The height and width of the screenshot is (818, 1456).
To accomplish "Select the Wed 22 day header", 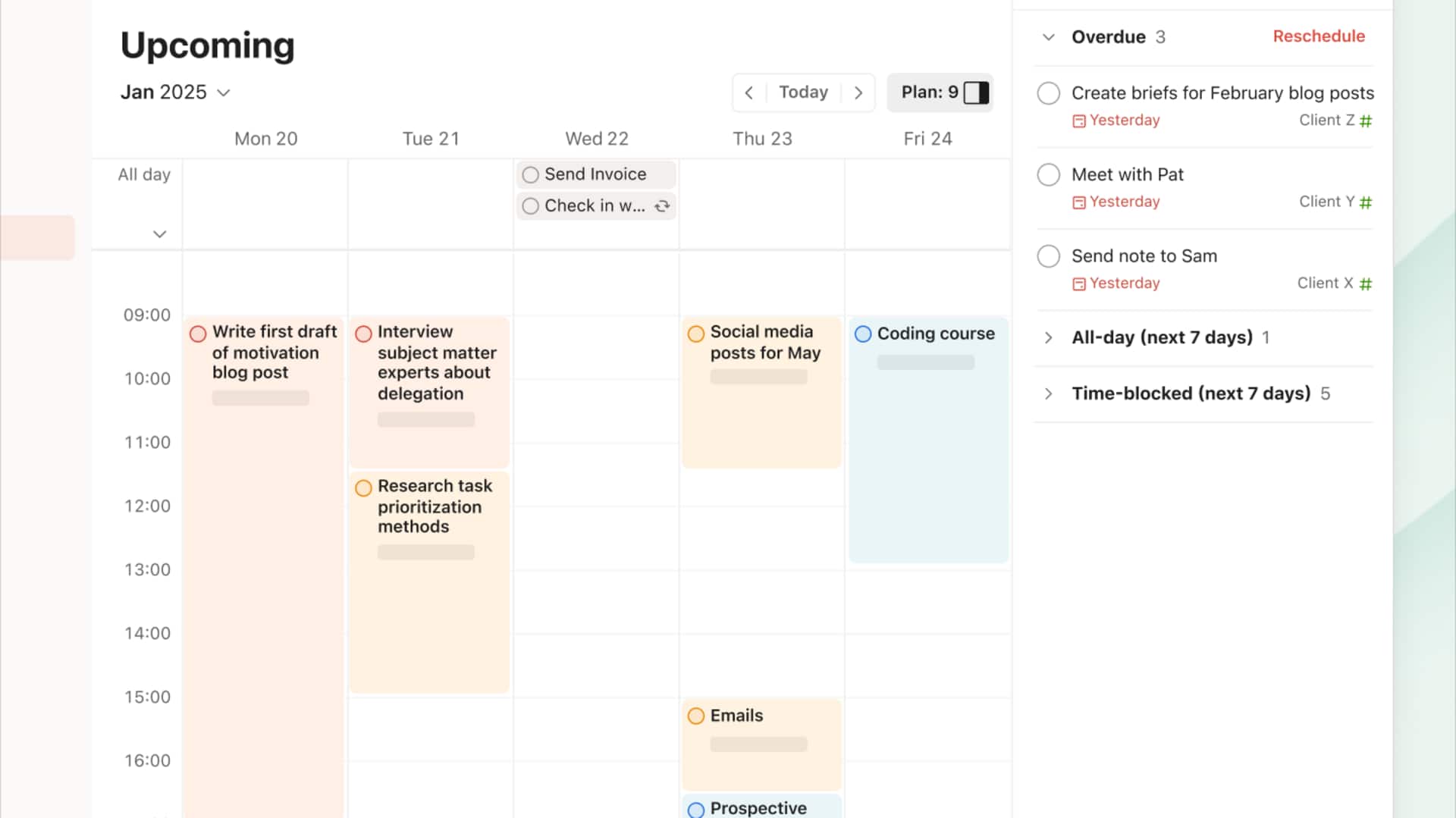I will pyautogui.click(x=596, y=139).
